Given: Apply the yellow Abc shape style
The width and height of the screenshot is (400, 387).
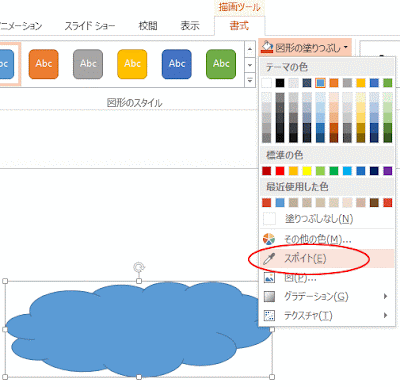Looking at the screenshot, I should pyautogui.click(x=132, y=64).
